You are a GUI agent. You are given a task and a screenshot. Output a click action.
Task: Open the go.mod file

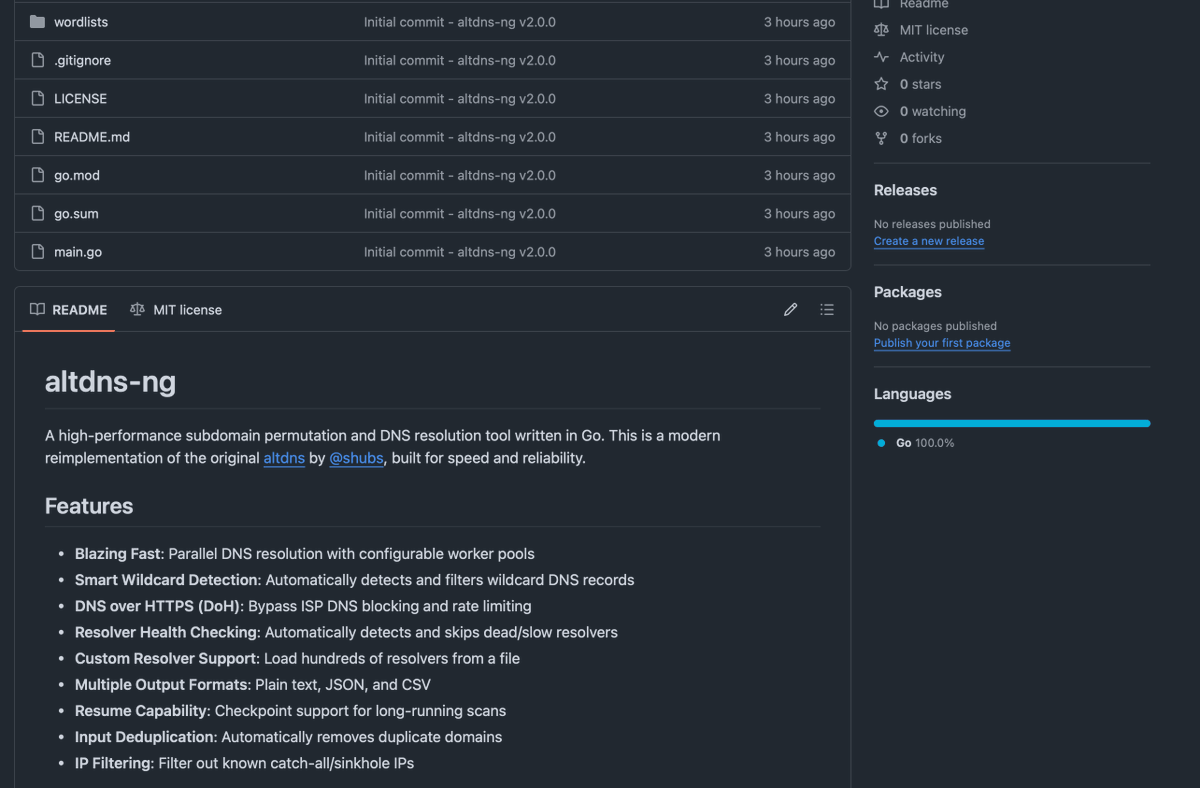[x=77, y=175]
